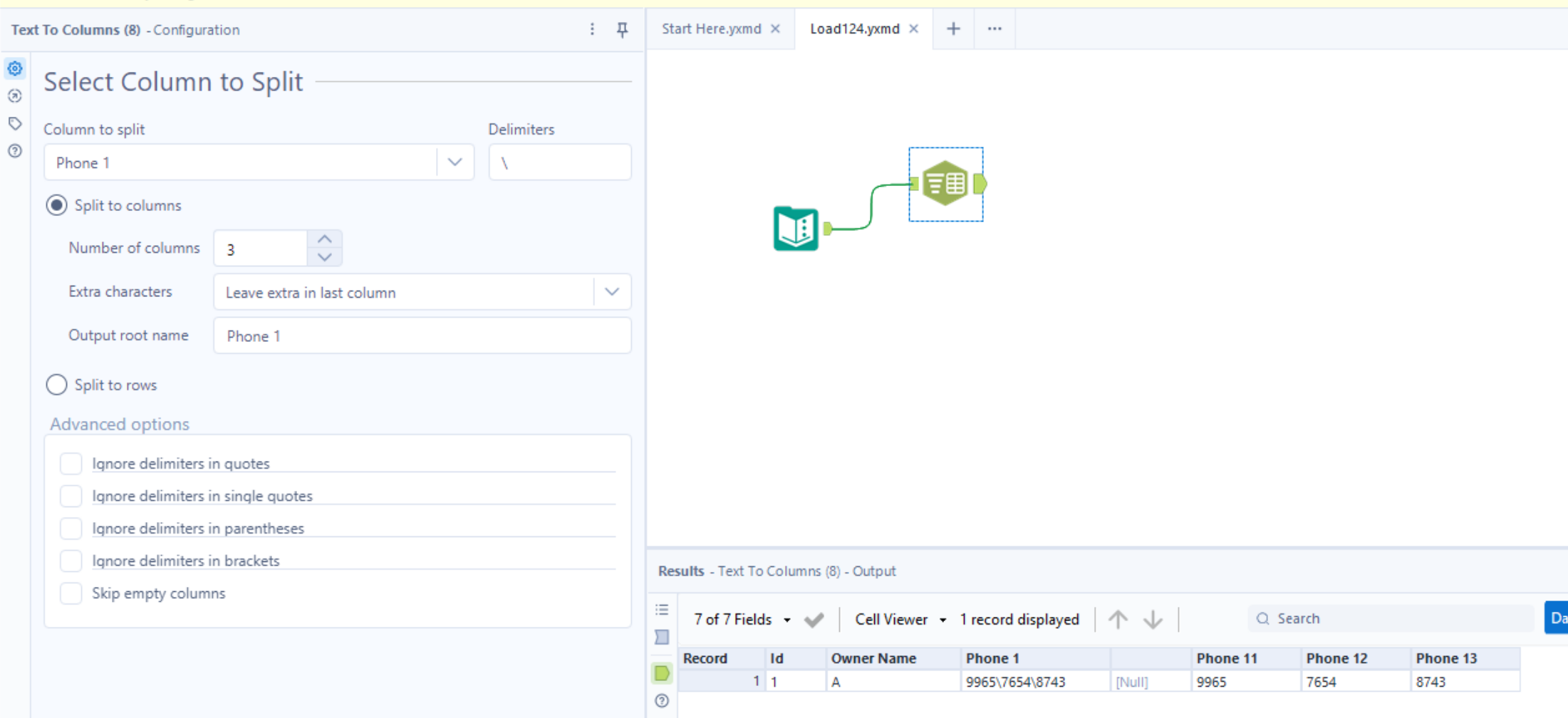Click the metadata view icon in Results panel
The image size is (1568, 718).
[661, 638]
